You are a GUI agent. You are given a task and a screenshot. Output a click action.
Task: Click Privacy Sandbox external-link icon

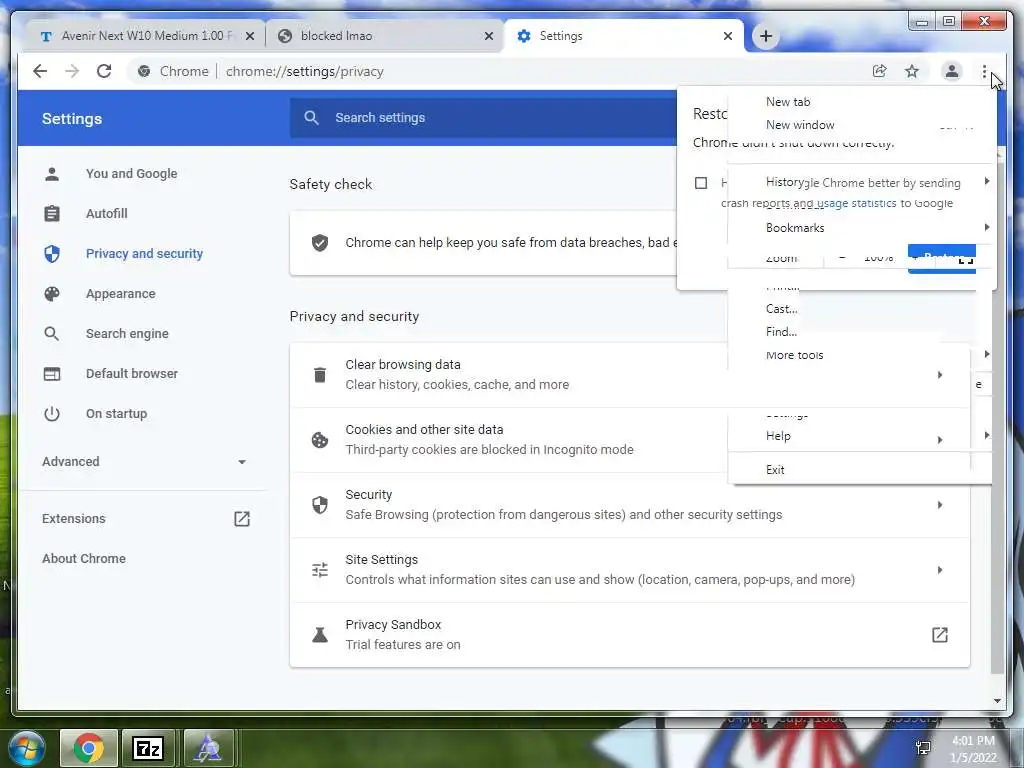pos(940,635)
